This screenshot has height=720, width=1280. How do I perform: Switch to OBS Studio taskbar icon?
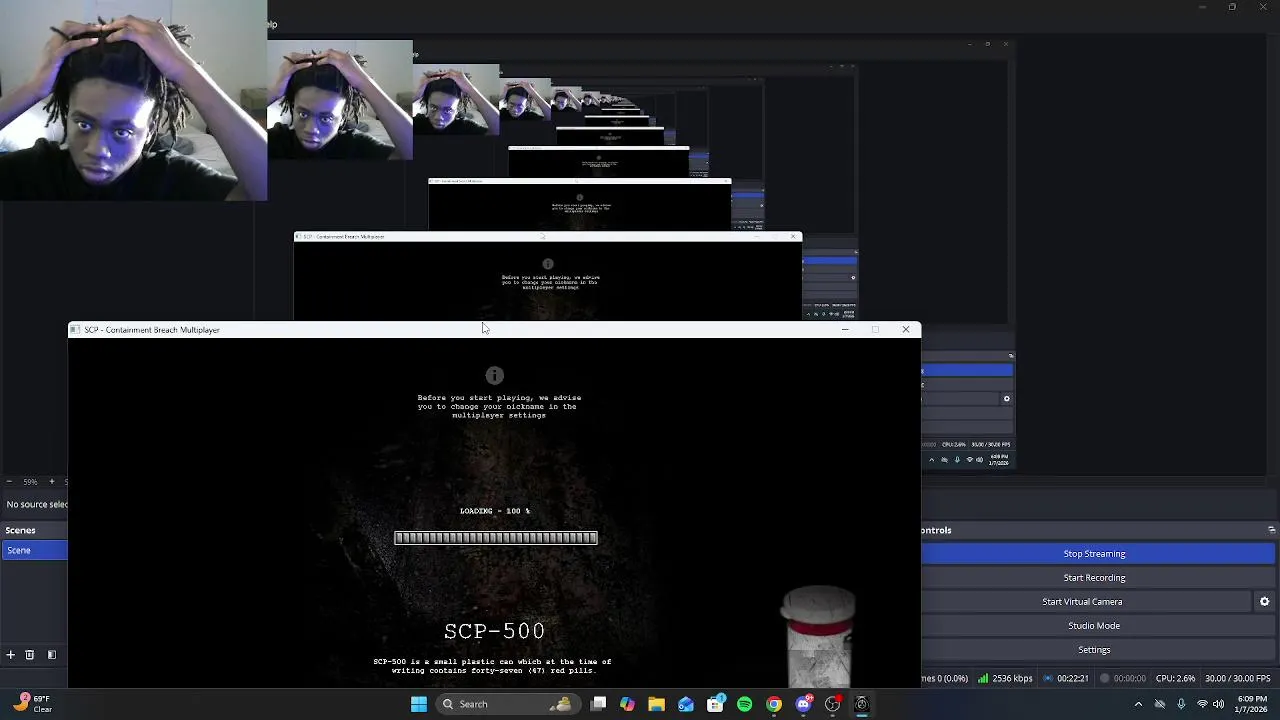[832, 704]
